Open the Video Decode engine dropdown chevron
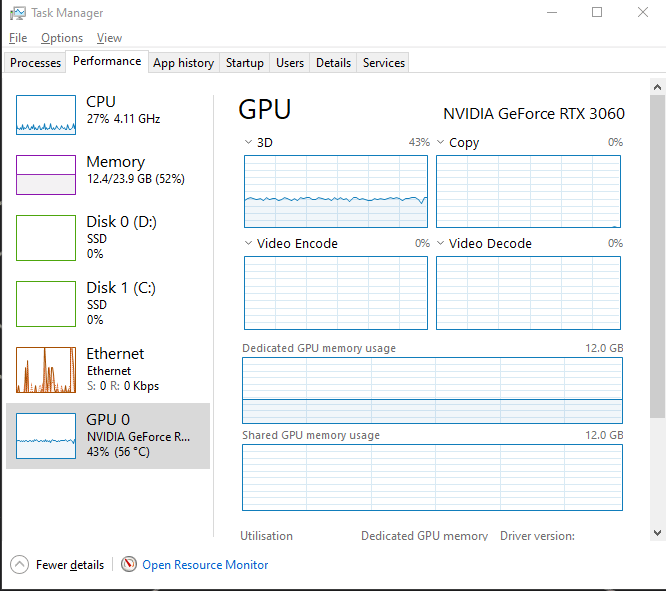Screen dimensions: 666x591 [x=440, y=243]
